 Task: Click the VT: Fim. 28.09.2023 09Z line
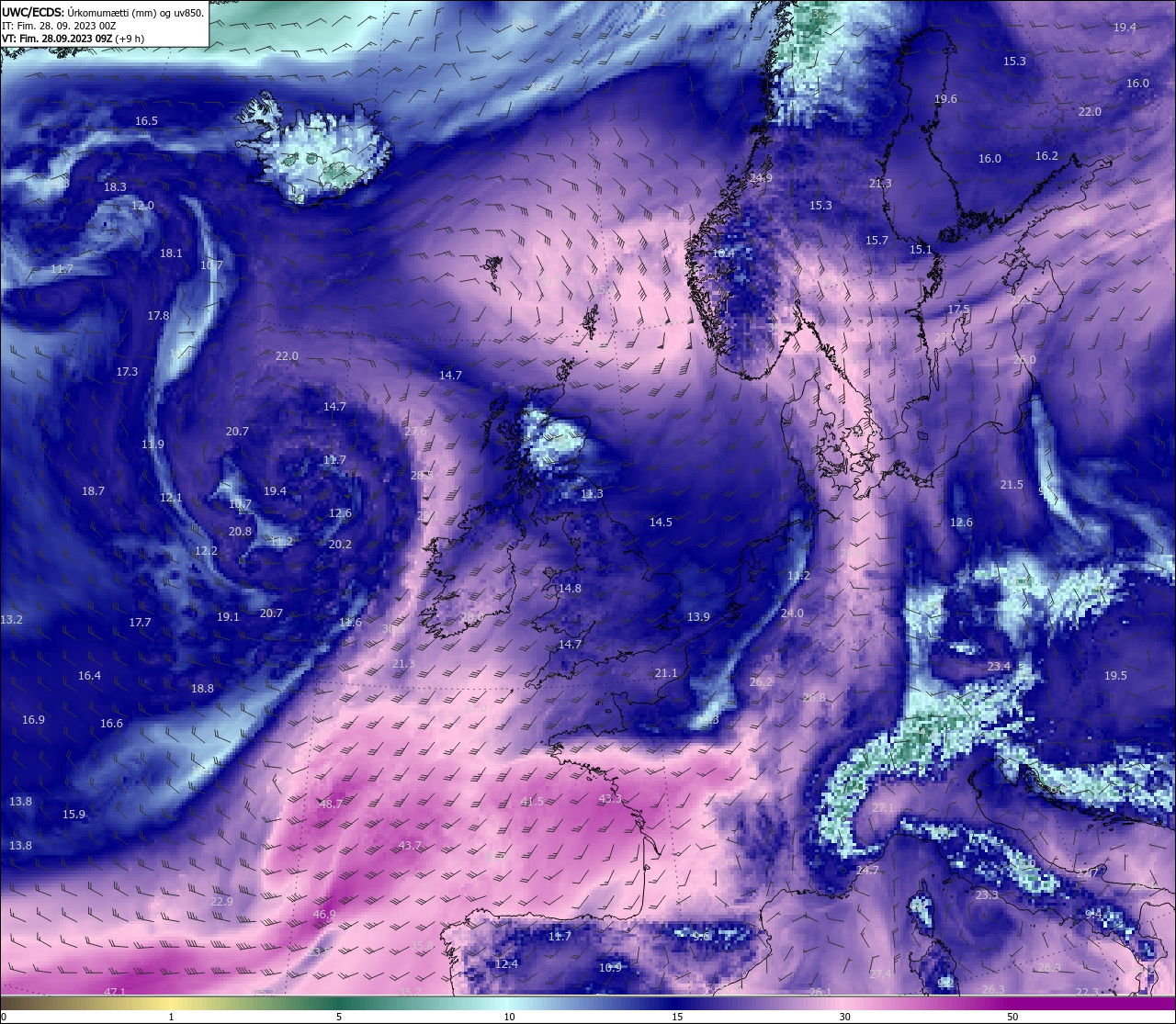pyautogui.click(x=73, y=39)
